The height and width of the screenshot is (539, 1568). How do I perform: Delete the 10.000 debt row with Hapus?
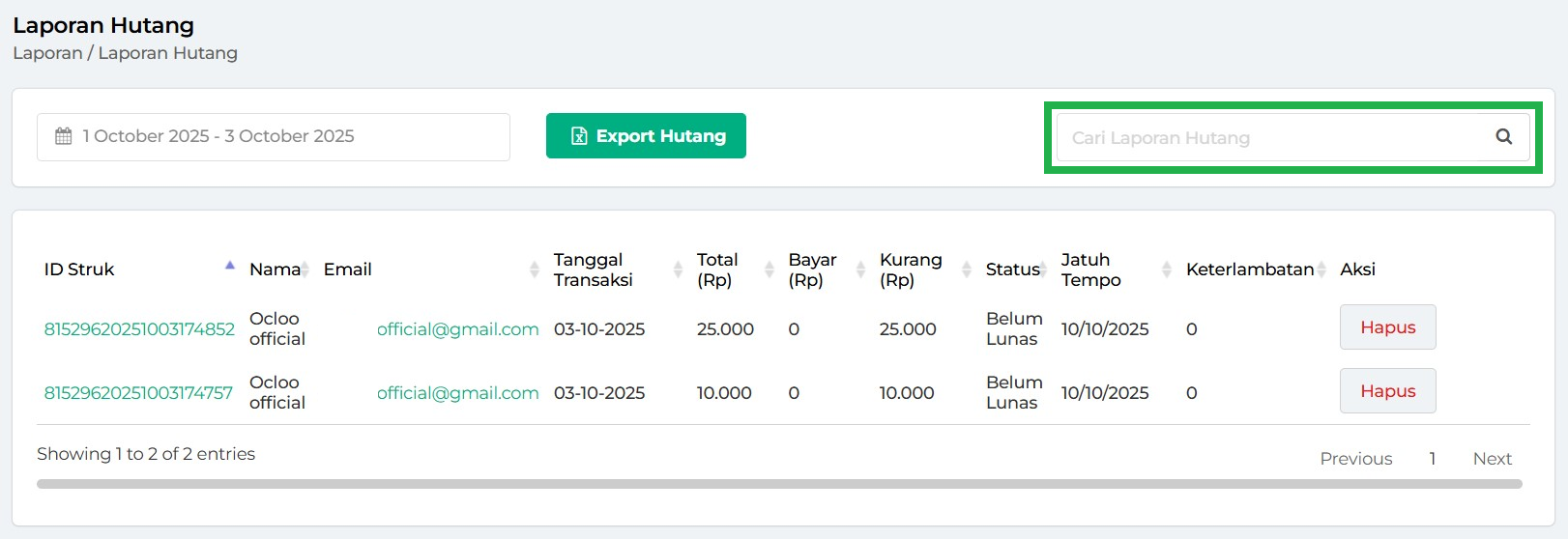pyautogui.click(x=1387, y=391)
